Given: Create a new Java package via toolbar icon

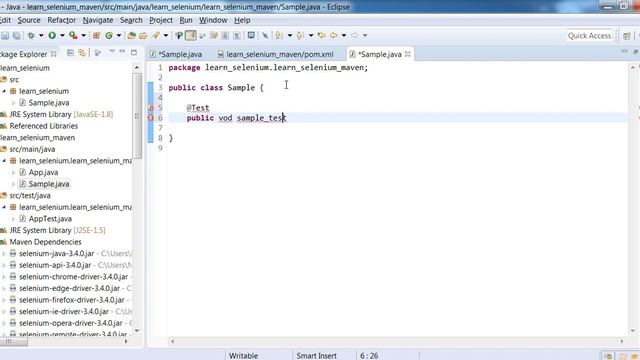Looking at the screenshot, I should 96,36.
